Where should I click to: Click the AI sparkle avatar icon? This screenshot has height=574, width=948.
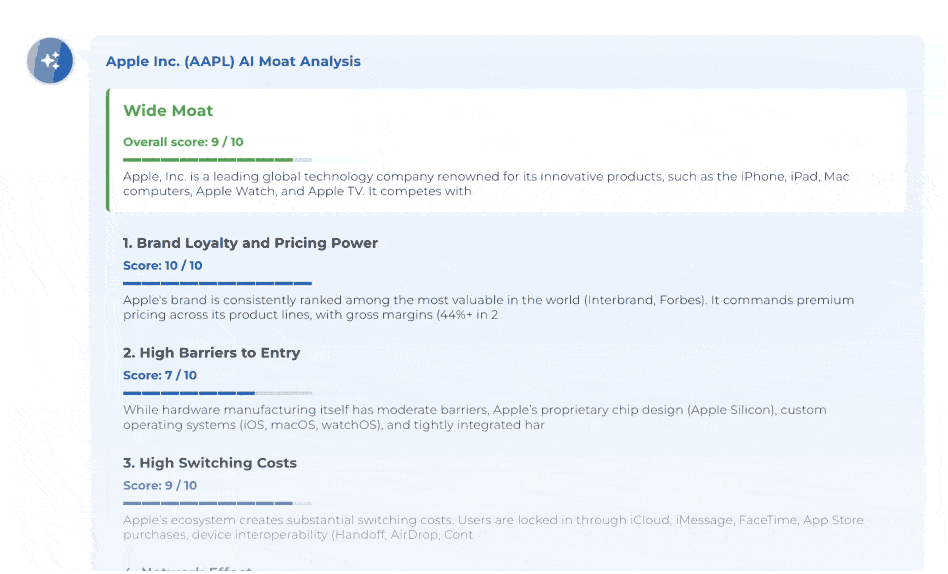(50, 61)
